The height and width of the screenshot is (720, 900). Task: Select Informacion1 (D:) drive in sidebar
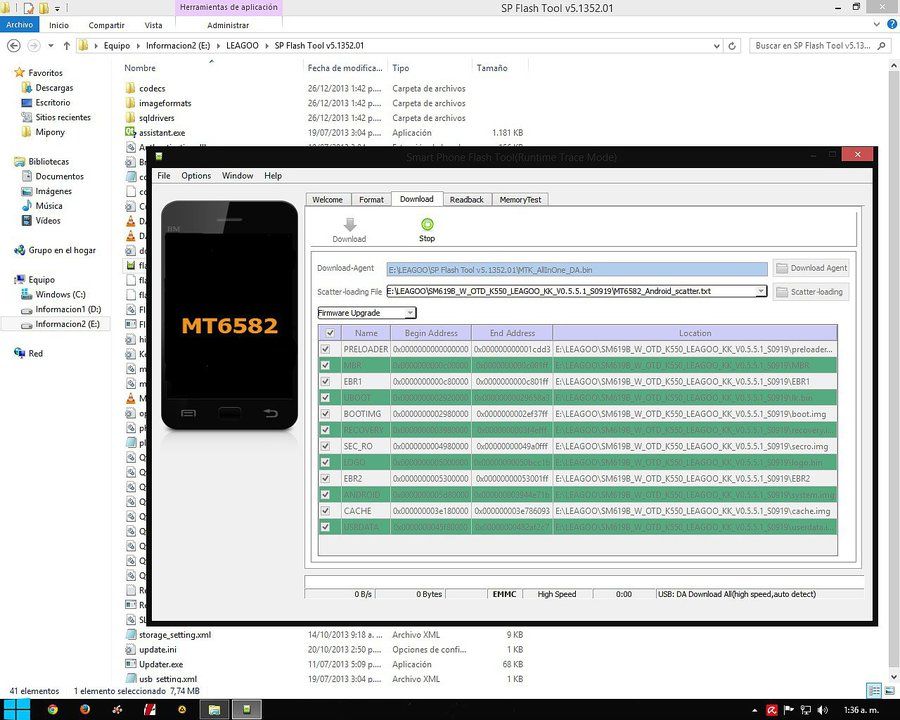tap(68, 309)
